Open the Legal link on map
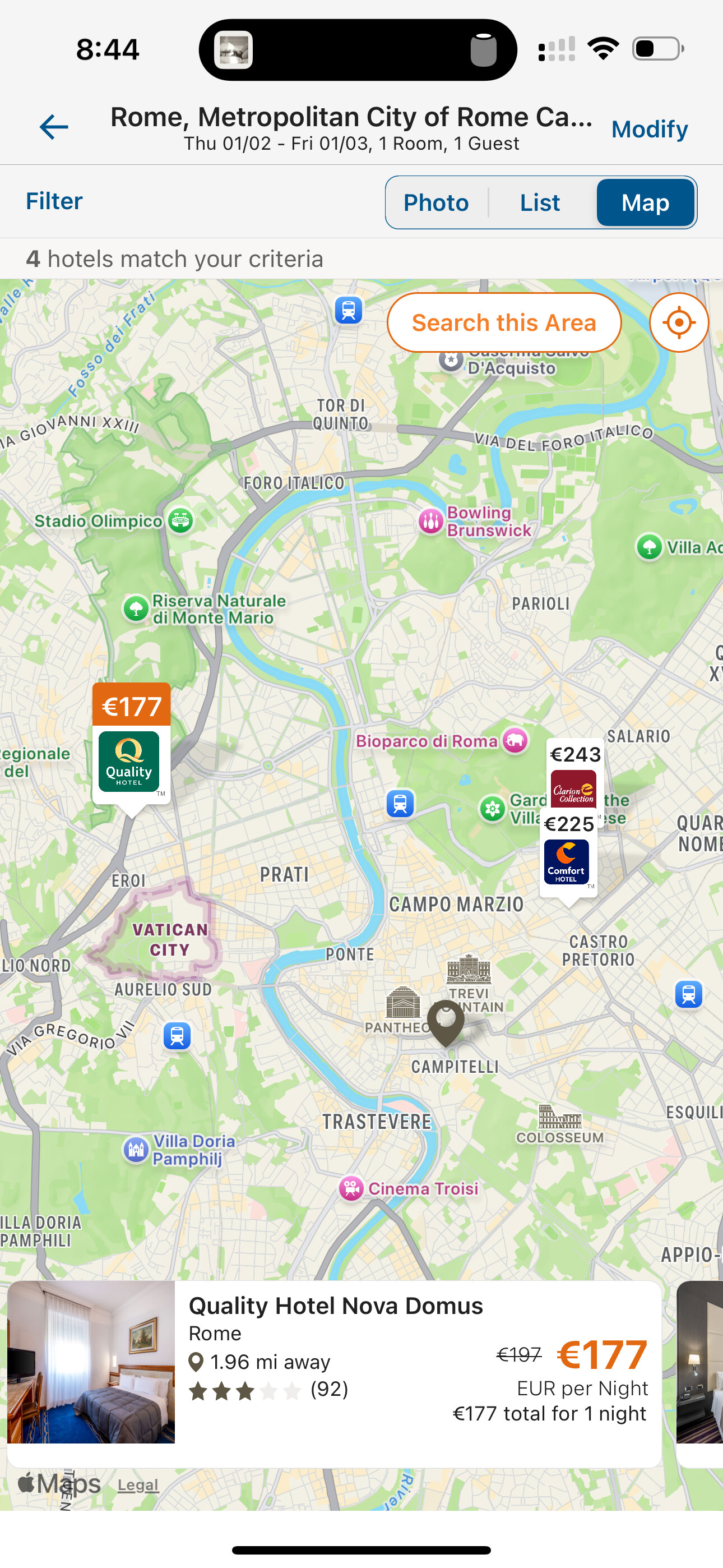723x1568 pixels. 138,1484
